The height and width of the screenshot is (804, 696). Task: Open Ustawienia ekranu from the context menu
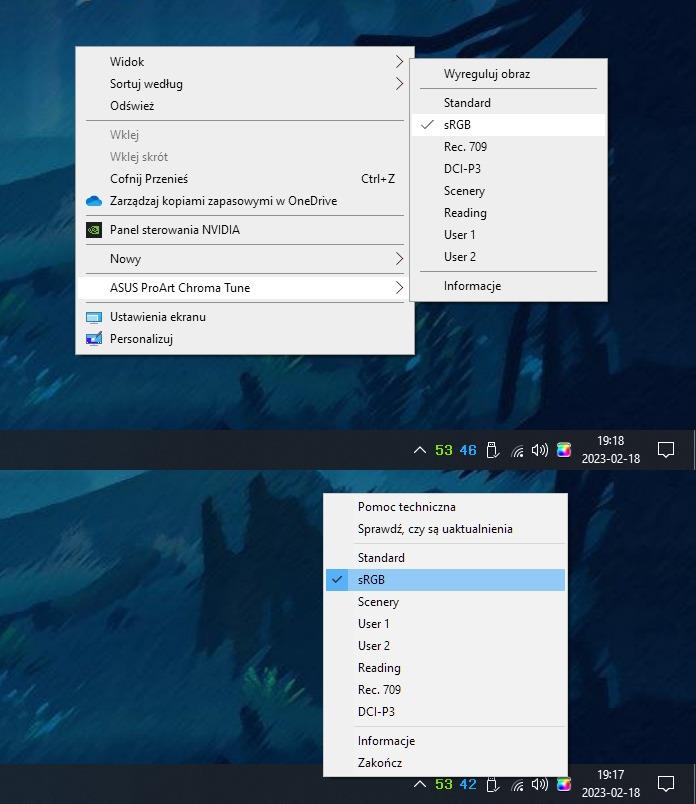pyautogui.click(x=245, y=317)
